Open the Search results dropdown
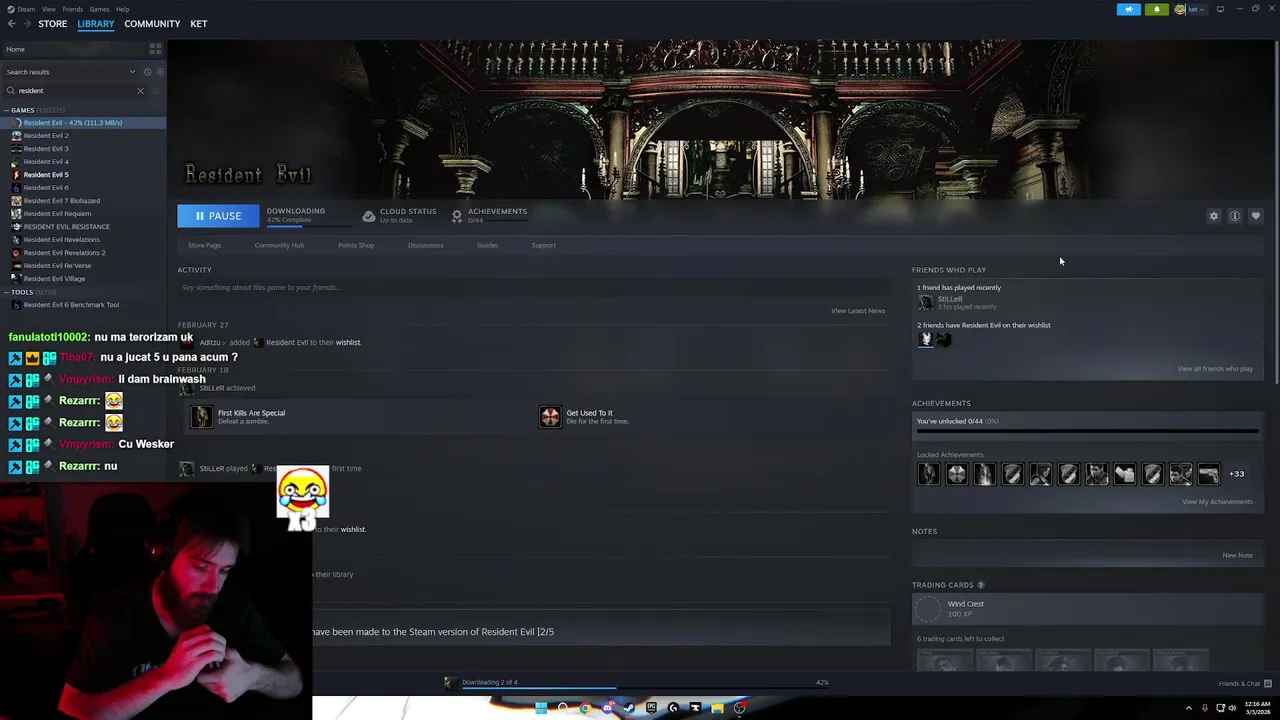 click(x=70, y=72)
